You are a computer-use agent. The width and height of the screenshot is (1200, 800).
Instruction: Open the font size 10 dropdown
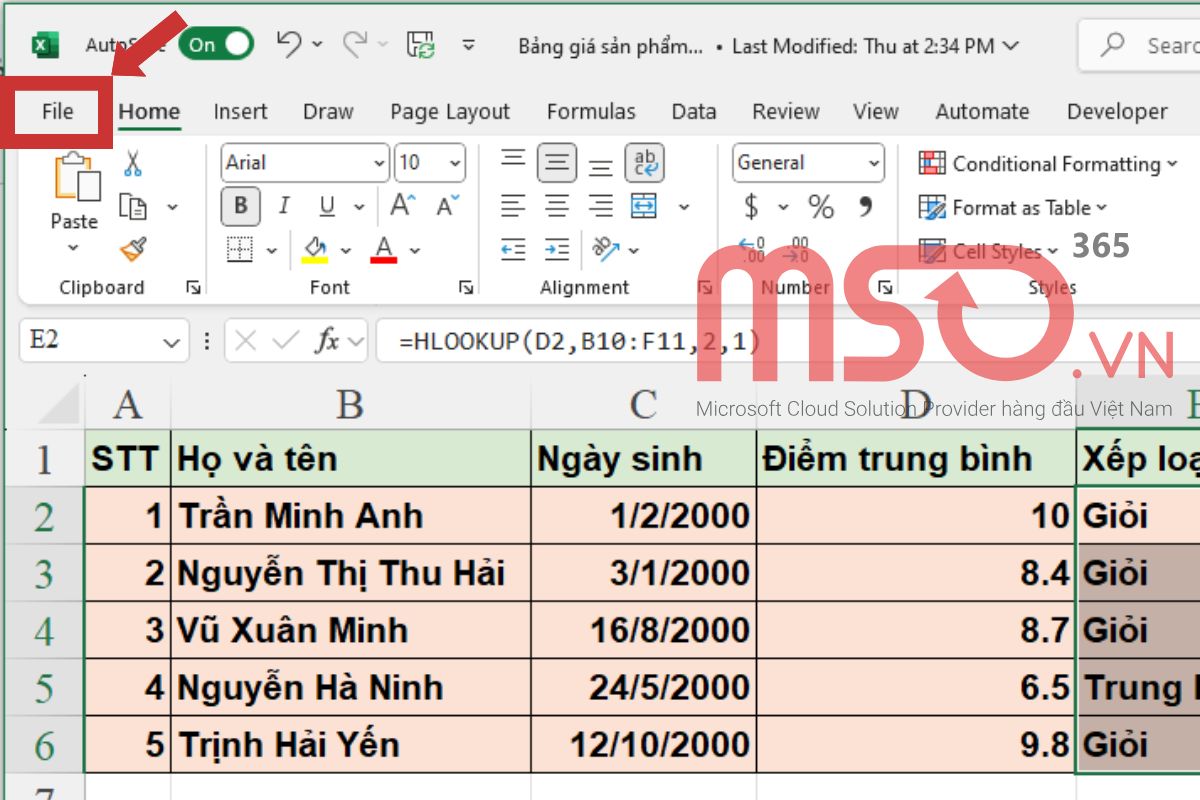(456, 163)
